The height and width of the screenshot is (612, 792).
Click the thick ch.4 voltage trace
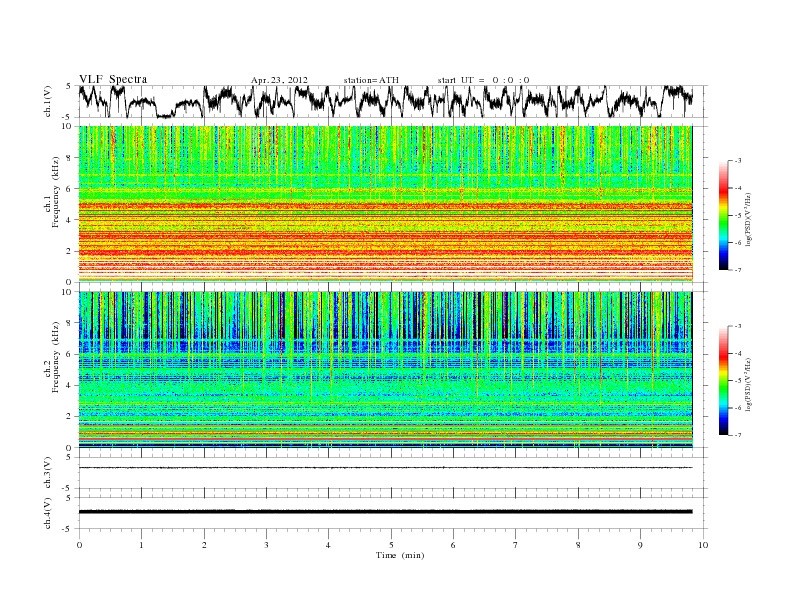coord(385,512)
